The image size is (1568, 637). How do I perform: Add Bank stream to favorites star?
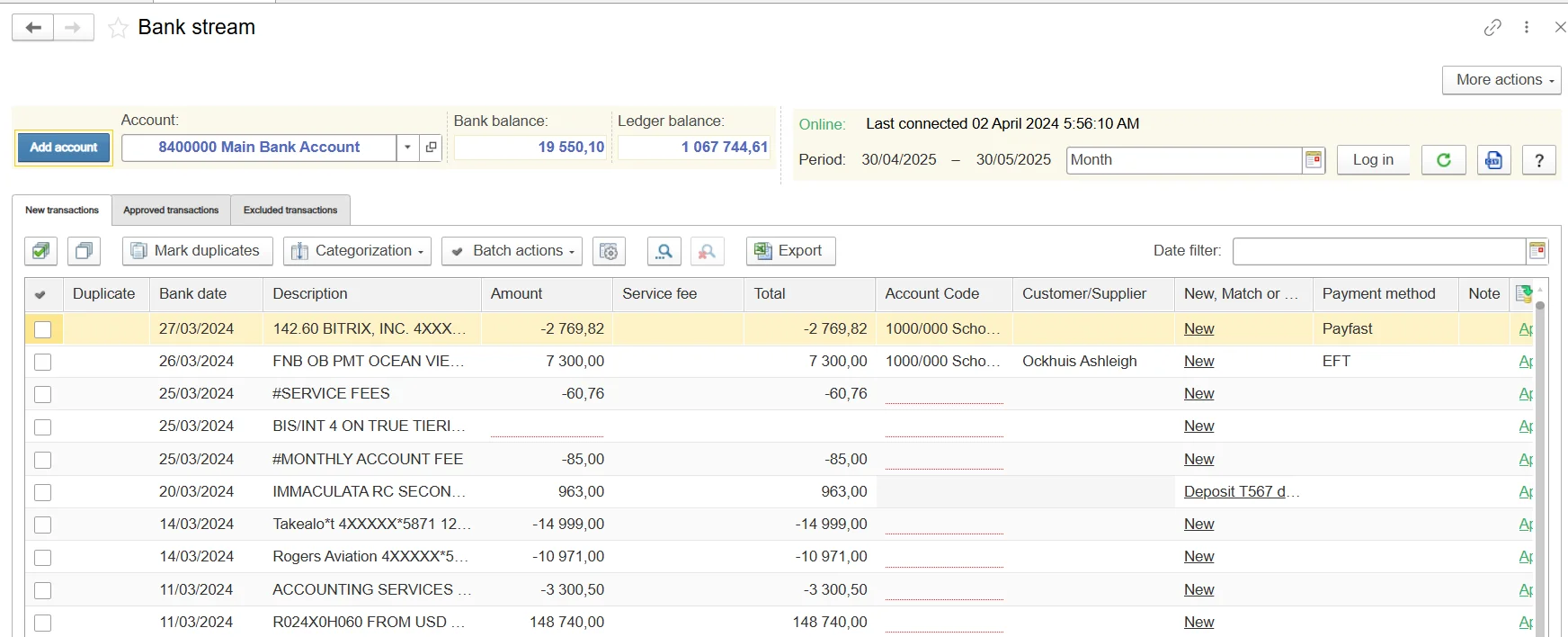(118, 28)
